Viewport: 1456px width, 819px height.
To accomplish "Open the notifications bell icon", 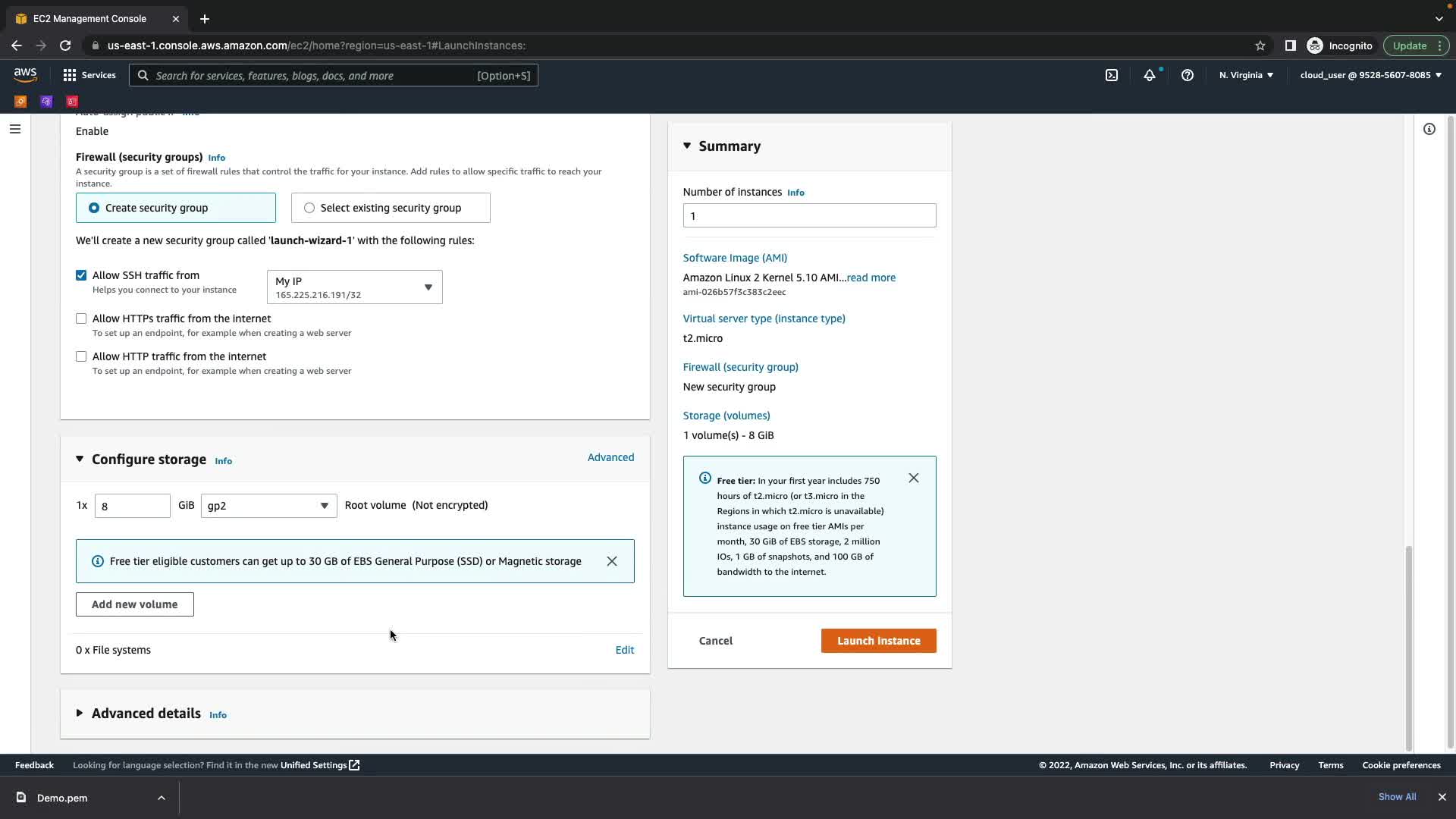I will pyautogui.click(x=1150, y=75).
